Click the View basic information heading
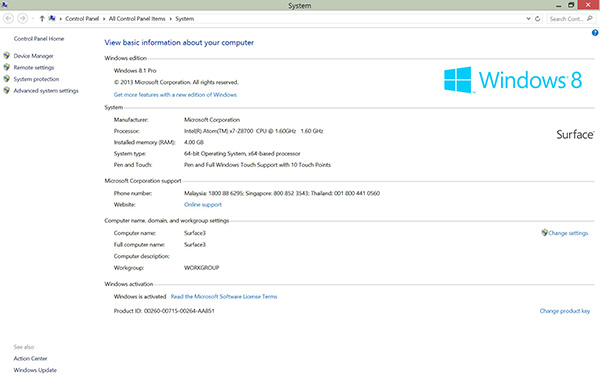 click(179, 42)
